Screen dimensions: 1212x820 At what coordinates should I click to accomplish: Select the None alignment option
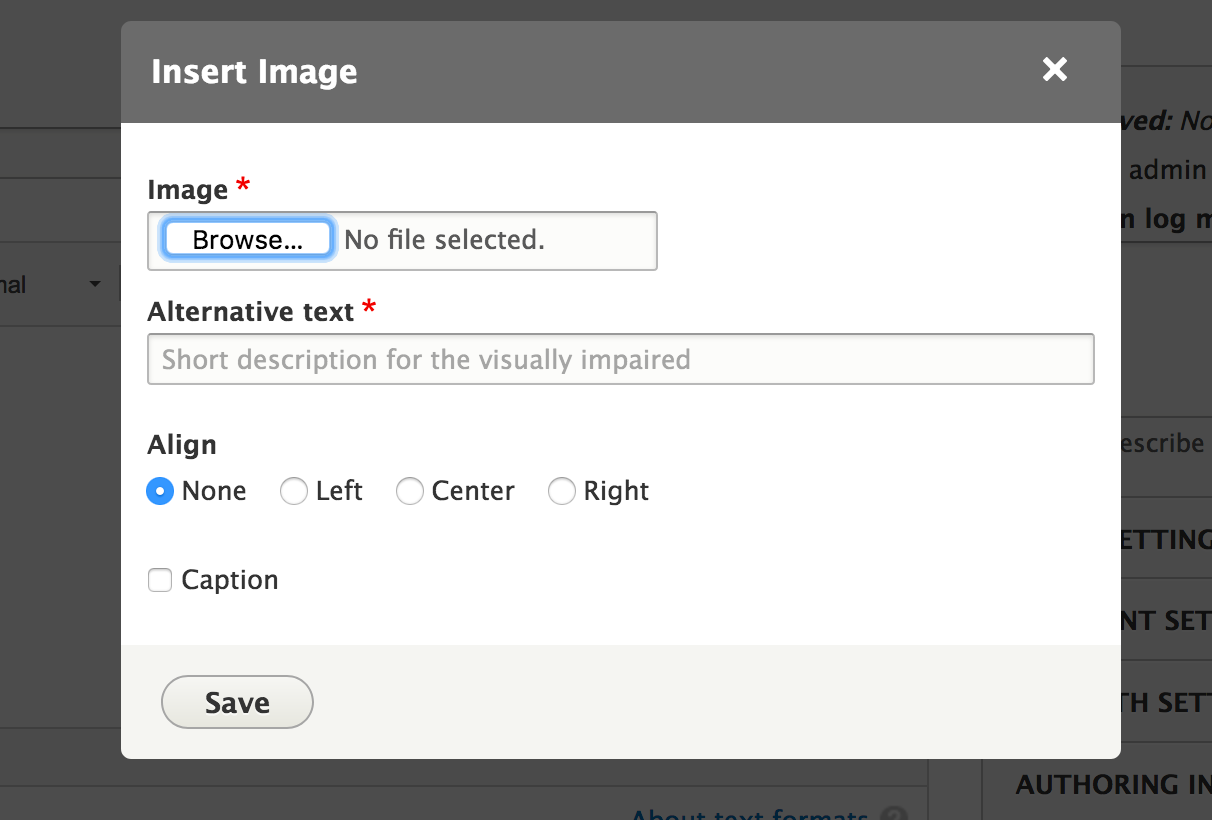pos(159,491)
